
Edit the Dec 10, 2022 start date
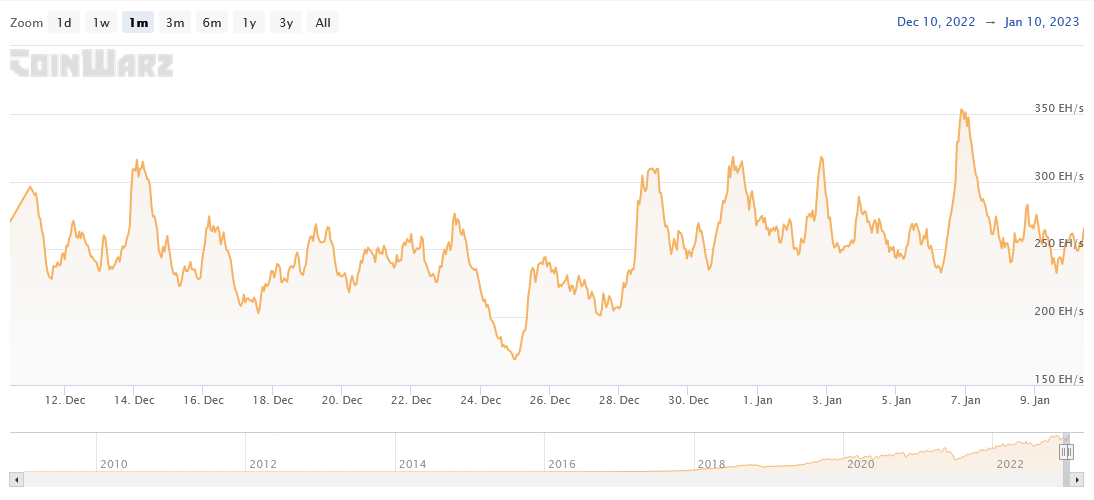pos(936,22)
